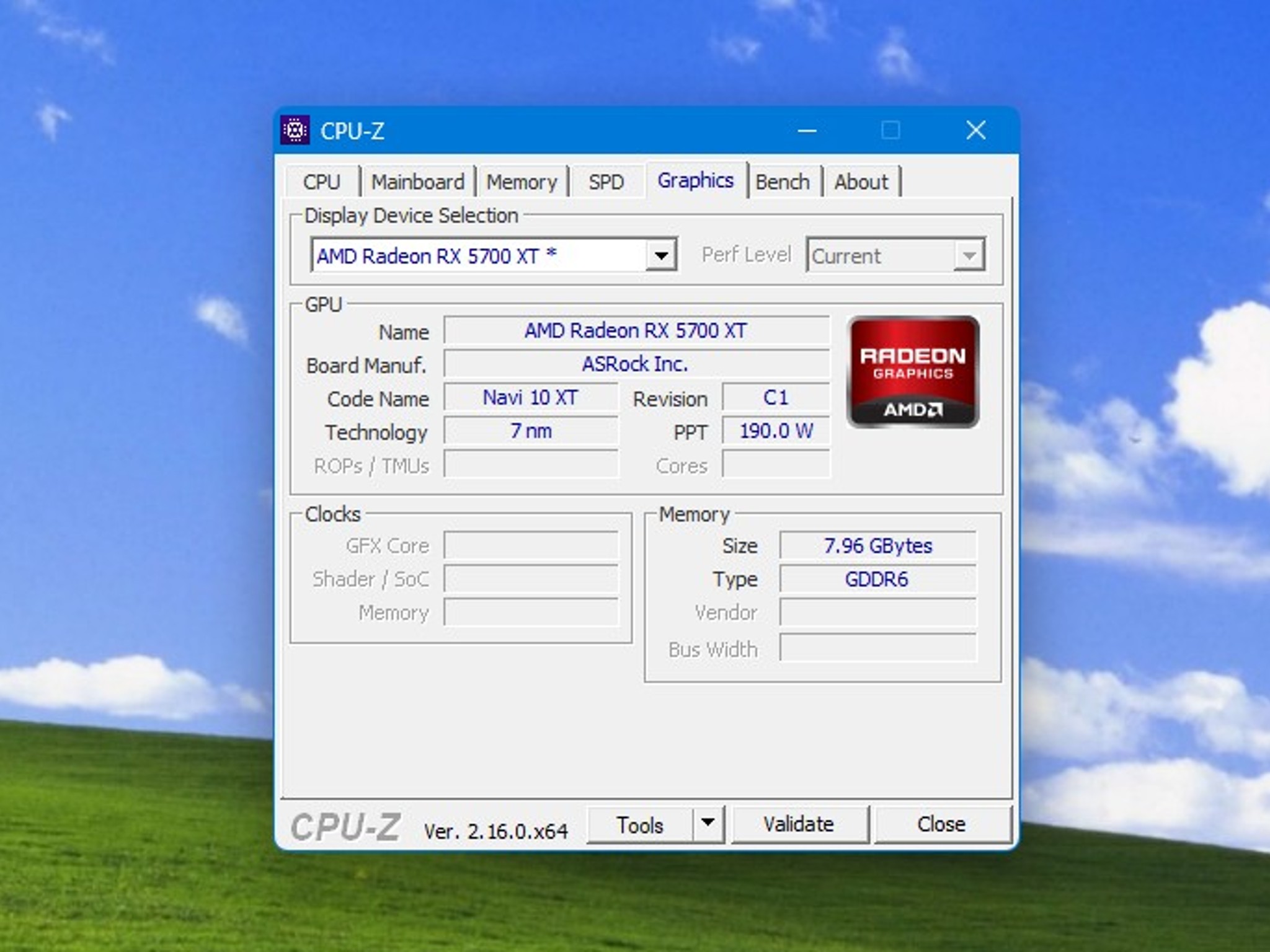Image resolution: width=1270 pixels, height=952 pixels.
Task: Show the About tab
Action: pos(861,182)
